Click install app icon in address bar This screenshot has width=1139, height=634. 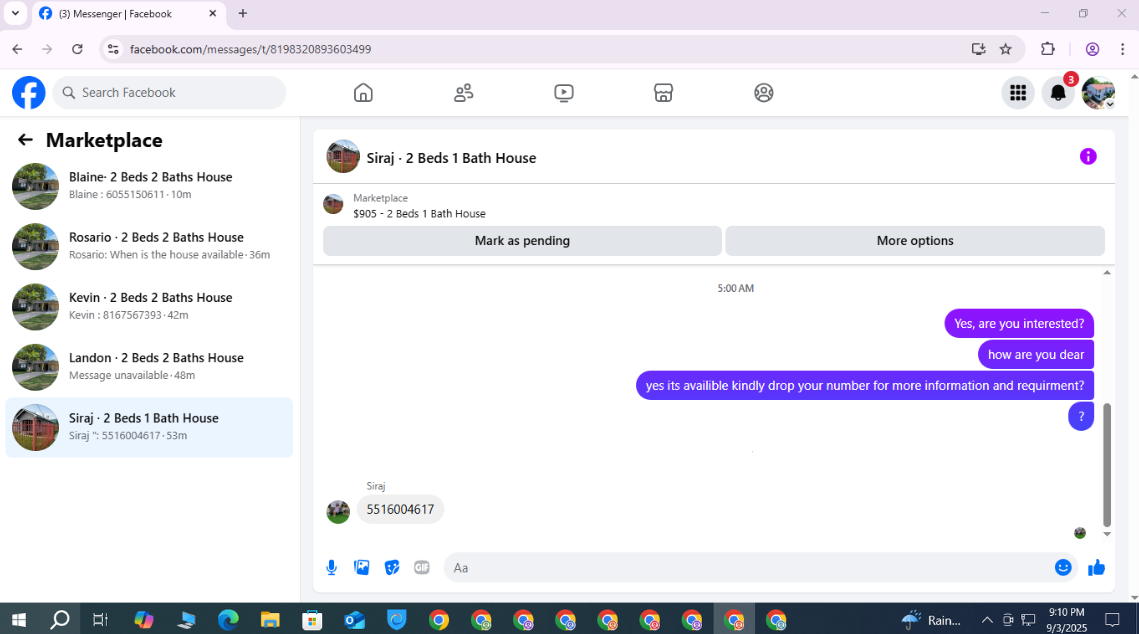coord(978,49)
